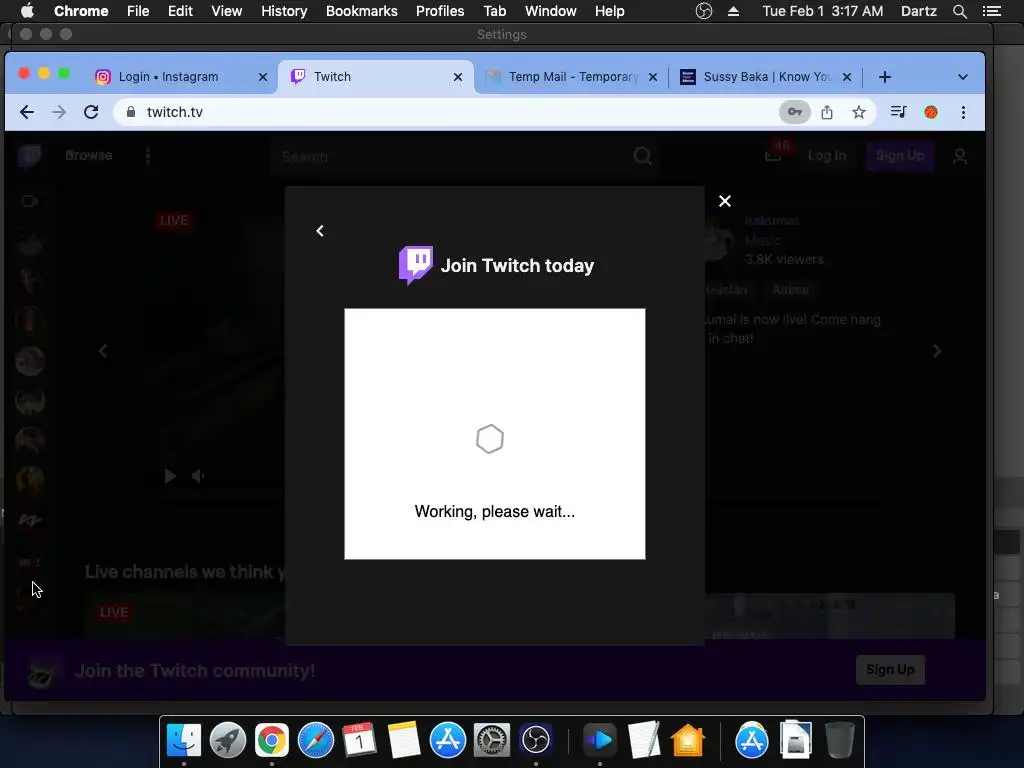Click the Log In button
The image size is (1024, 768).
(x=827, y=156)
